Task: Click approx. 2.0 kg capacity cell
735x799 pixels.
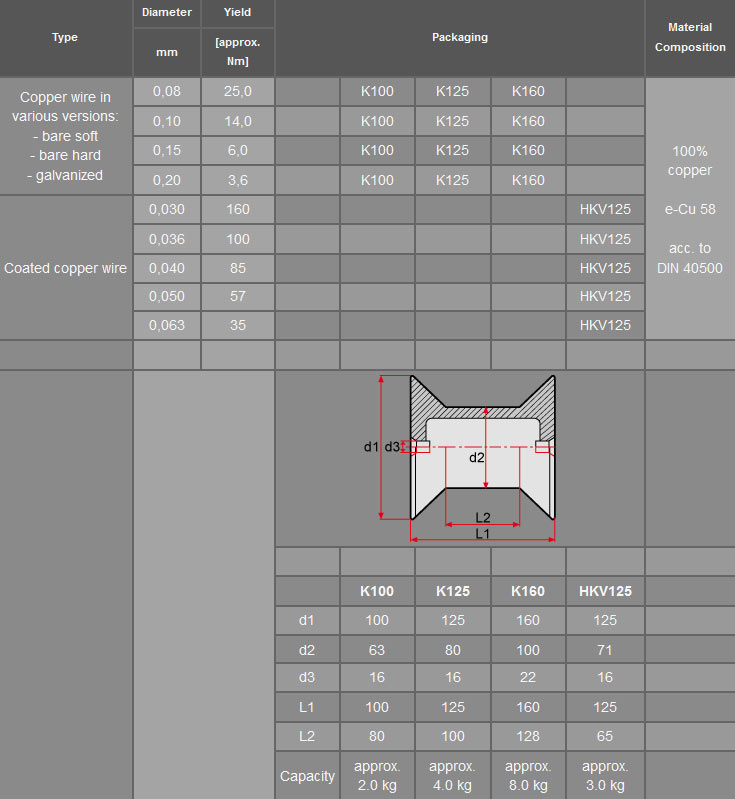Action: click(377, 776)
